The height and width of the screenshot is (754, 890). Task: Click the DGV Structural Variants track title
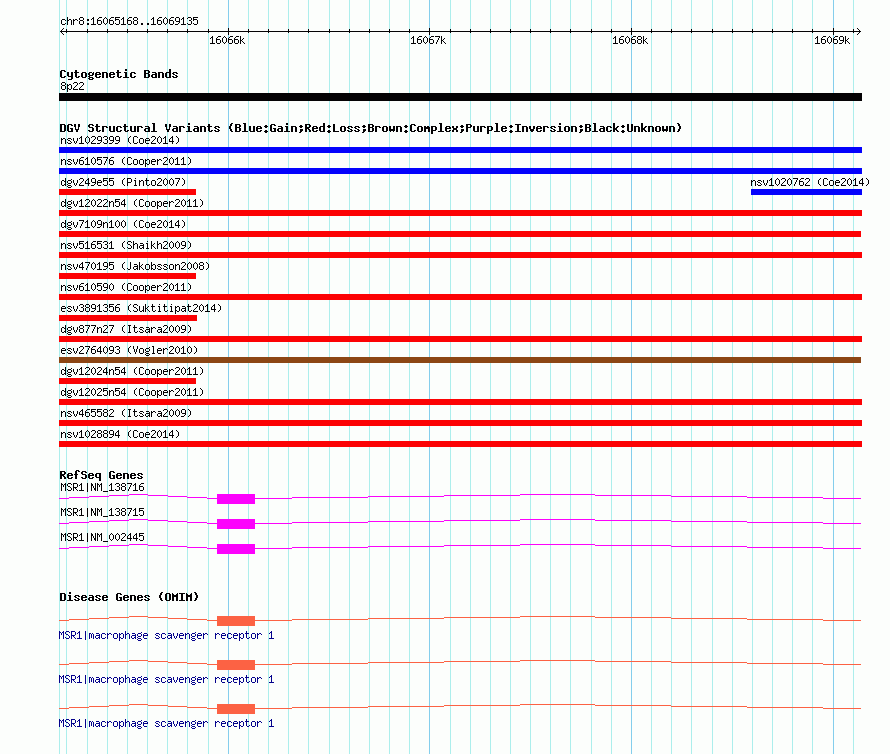371,128
